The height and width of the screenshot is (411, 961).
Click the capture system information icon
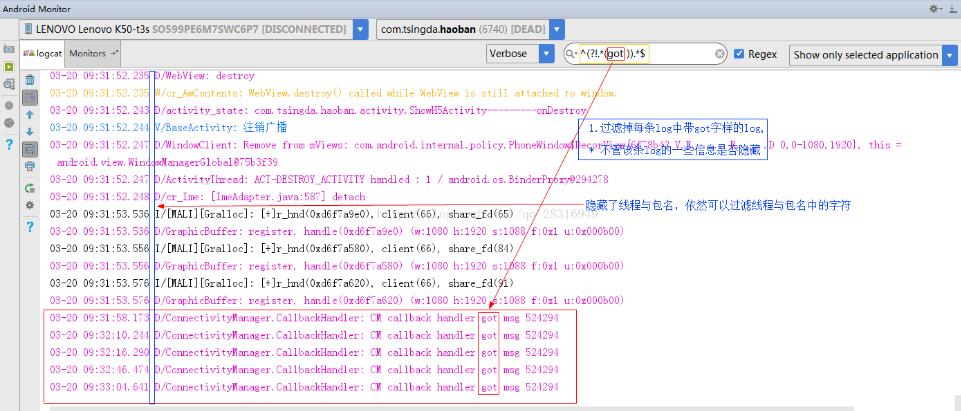coord(9,84)
